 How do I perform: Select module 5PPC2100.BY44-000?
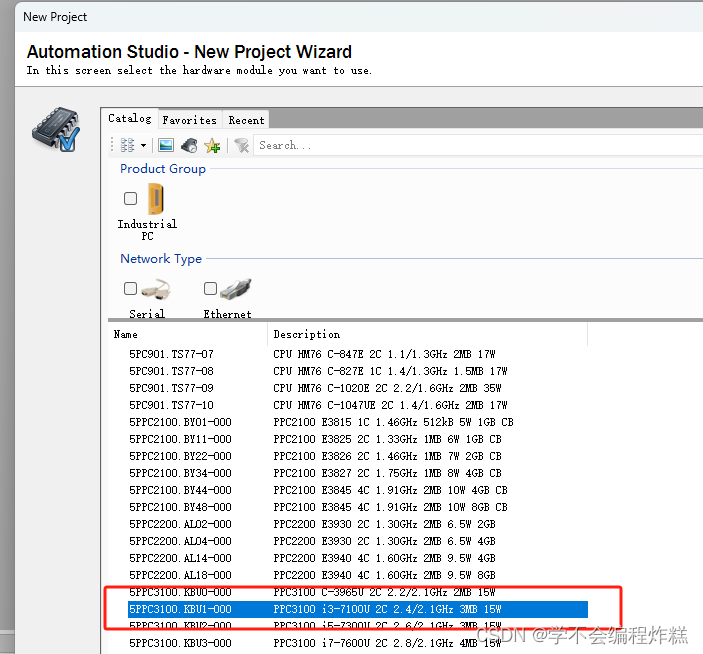[180, 490]
